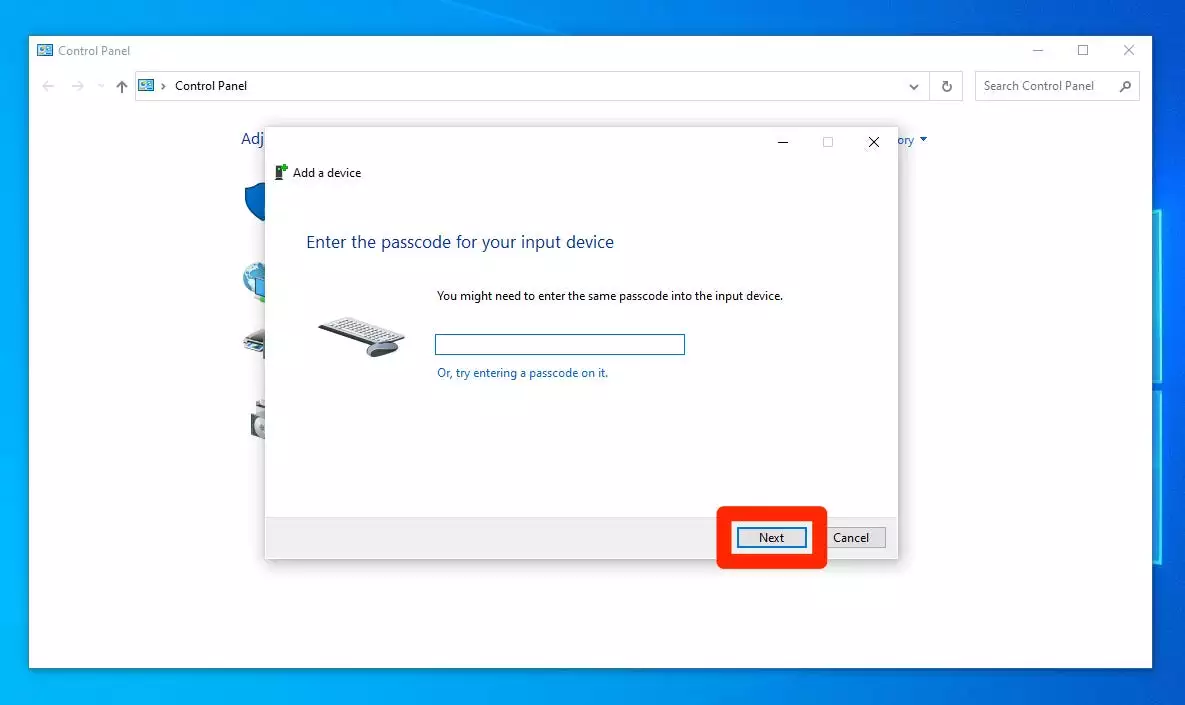Open the View by category dropdown arrow
1185x705 pixels.
tap(923, 140)
